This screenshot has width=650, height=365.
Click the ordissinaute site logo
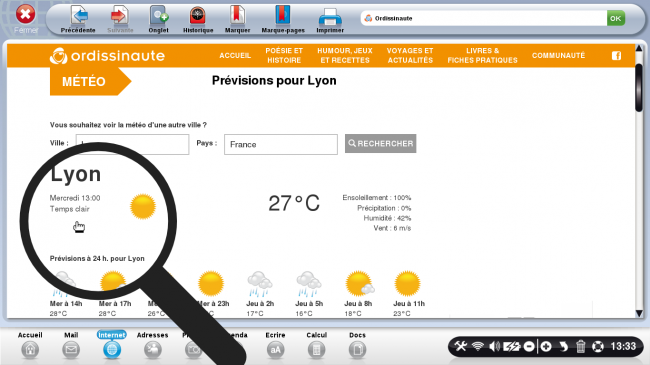(107, 56)
